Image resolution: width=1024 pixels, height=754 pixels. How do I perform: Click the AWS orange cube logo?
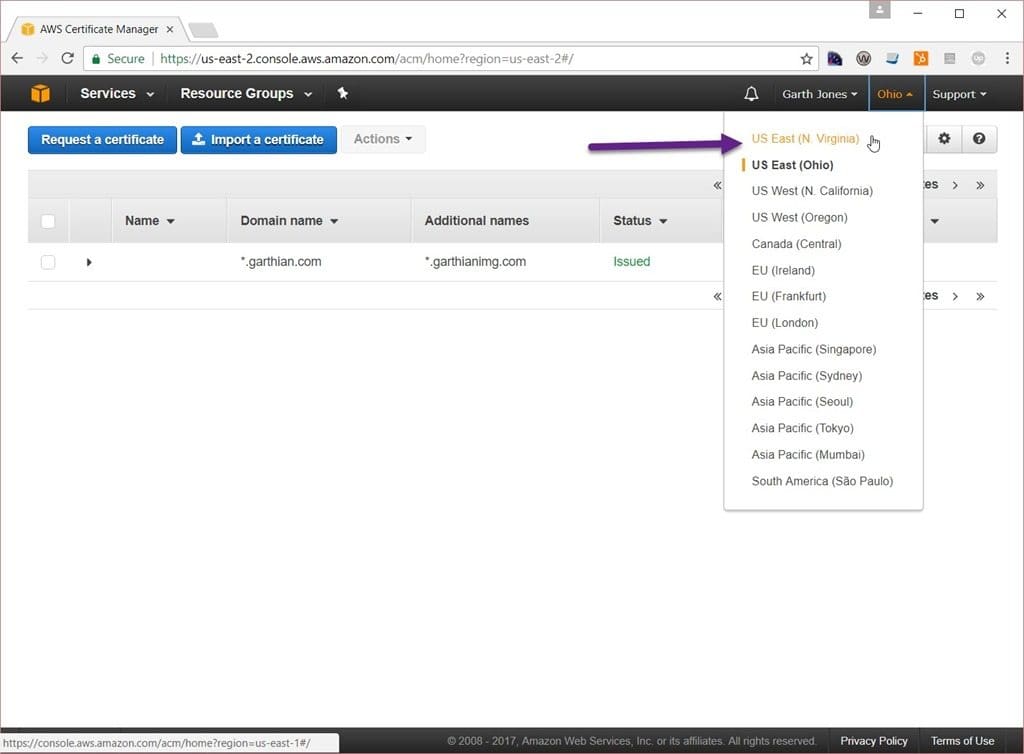(x=40, y=93)
